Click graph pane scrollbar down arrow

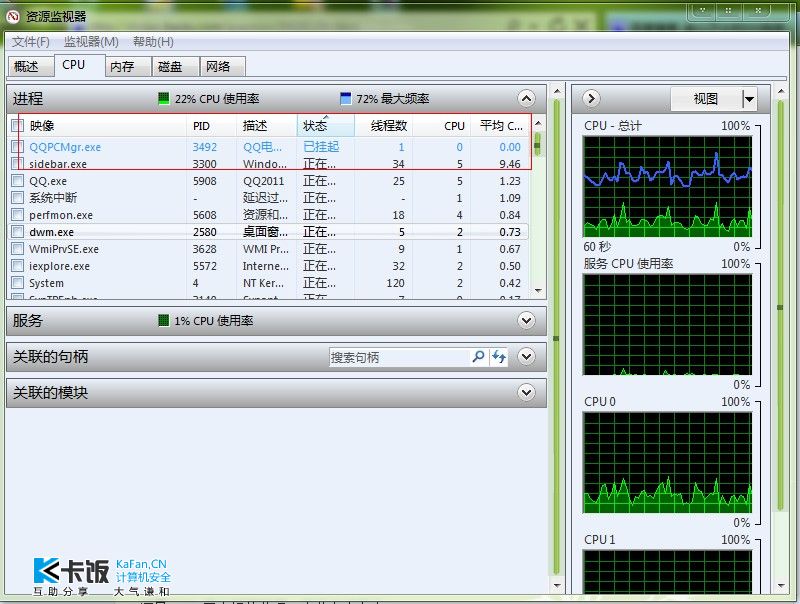(x=780, y=585)
